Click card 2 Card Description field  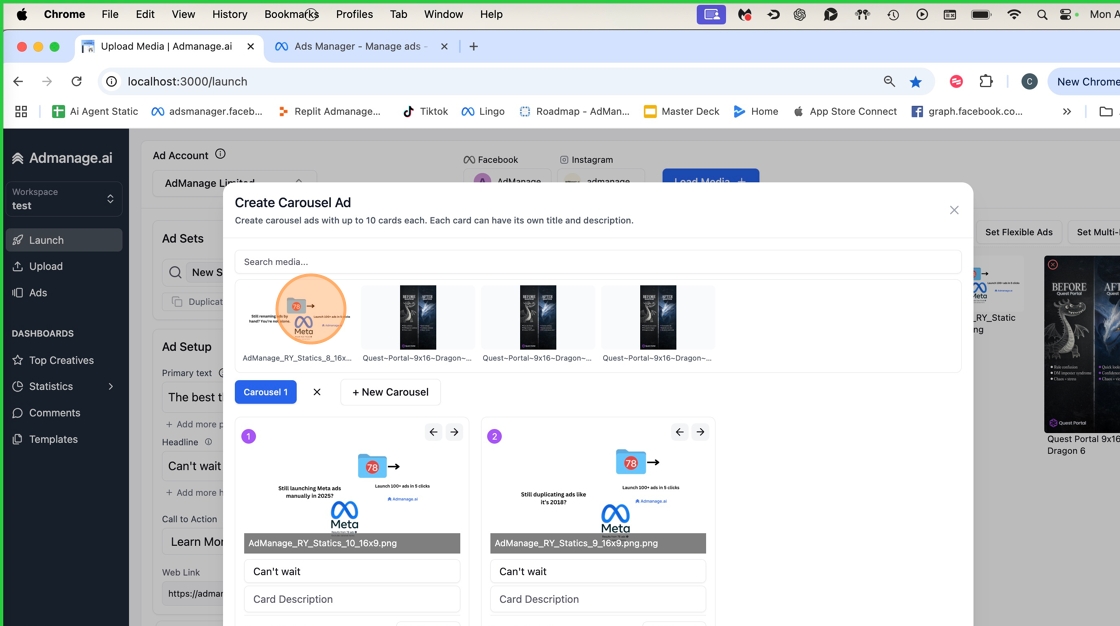coord(598,599)
